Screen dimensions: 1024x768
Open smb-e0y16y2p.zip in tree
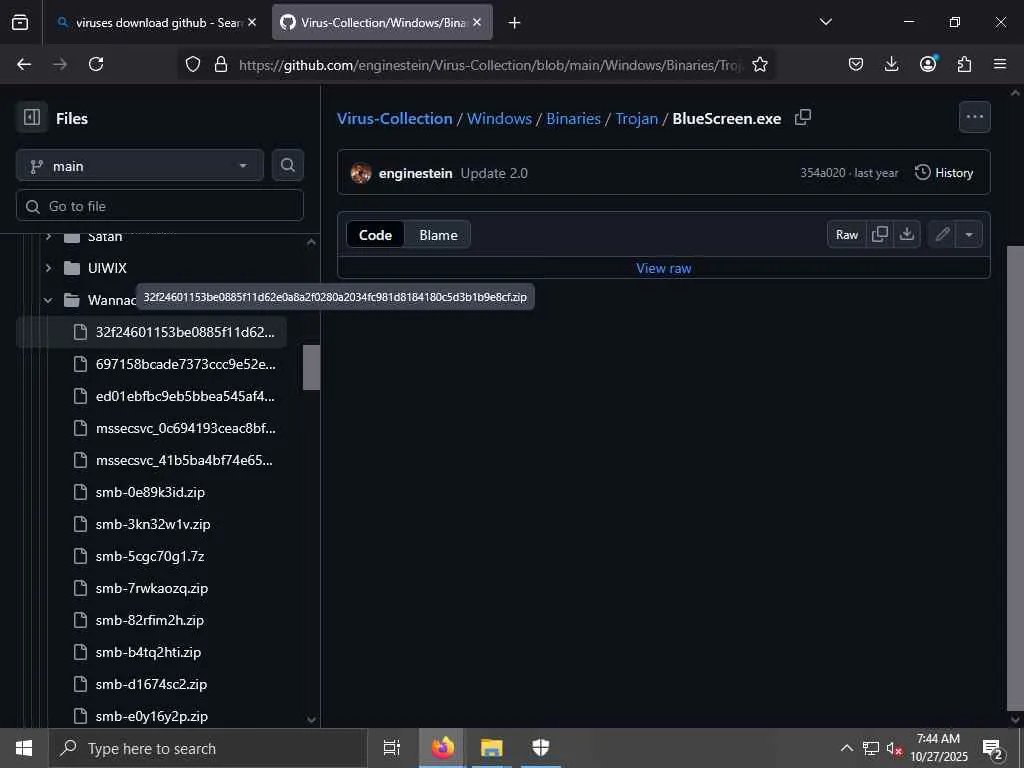[152, 716]
